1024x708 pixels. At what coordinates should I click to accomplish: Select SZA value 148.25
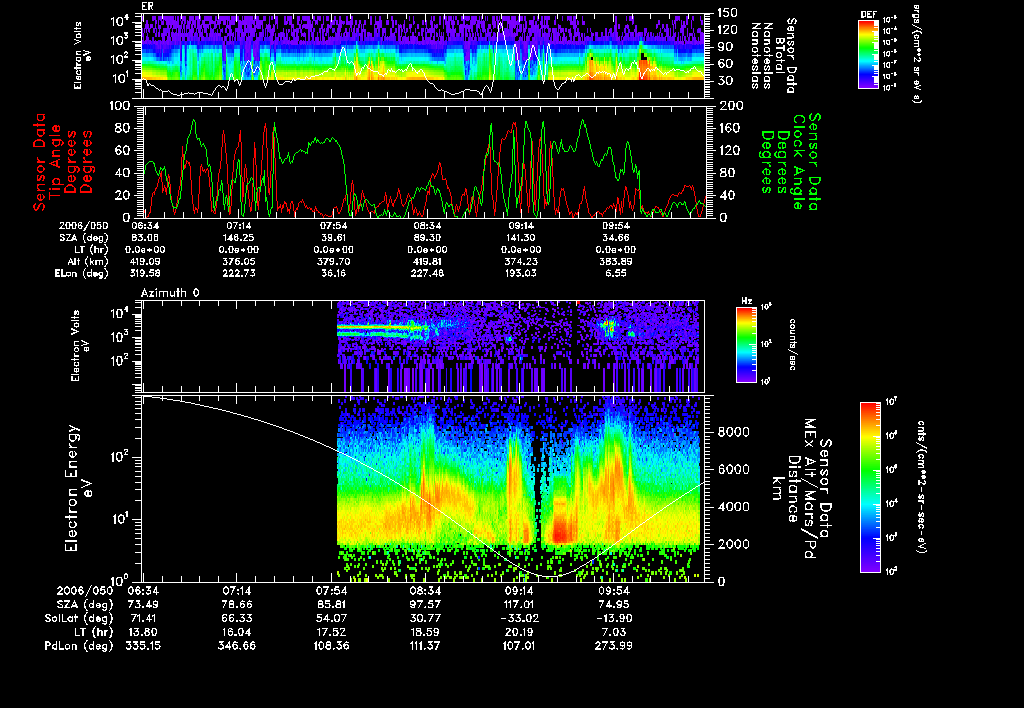[239, 238]
